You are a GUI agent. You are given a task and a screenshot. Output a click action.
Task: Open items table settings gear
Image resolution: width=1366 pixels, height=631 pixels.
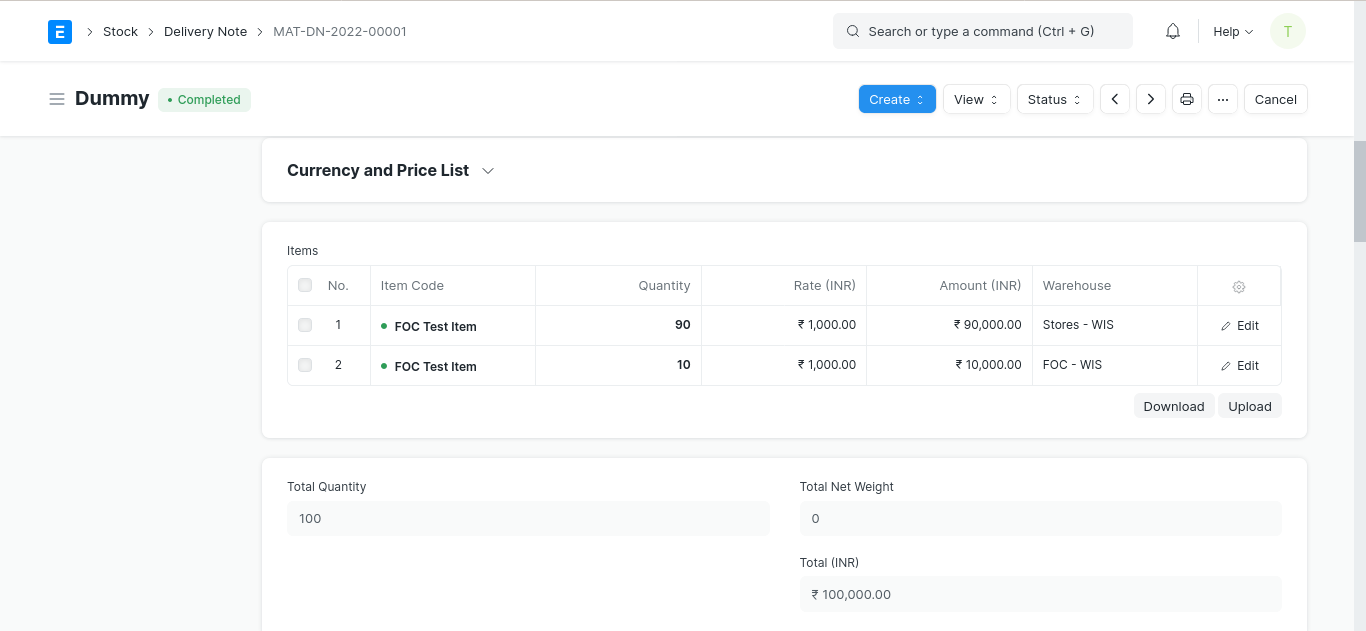[1239, 286]
